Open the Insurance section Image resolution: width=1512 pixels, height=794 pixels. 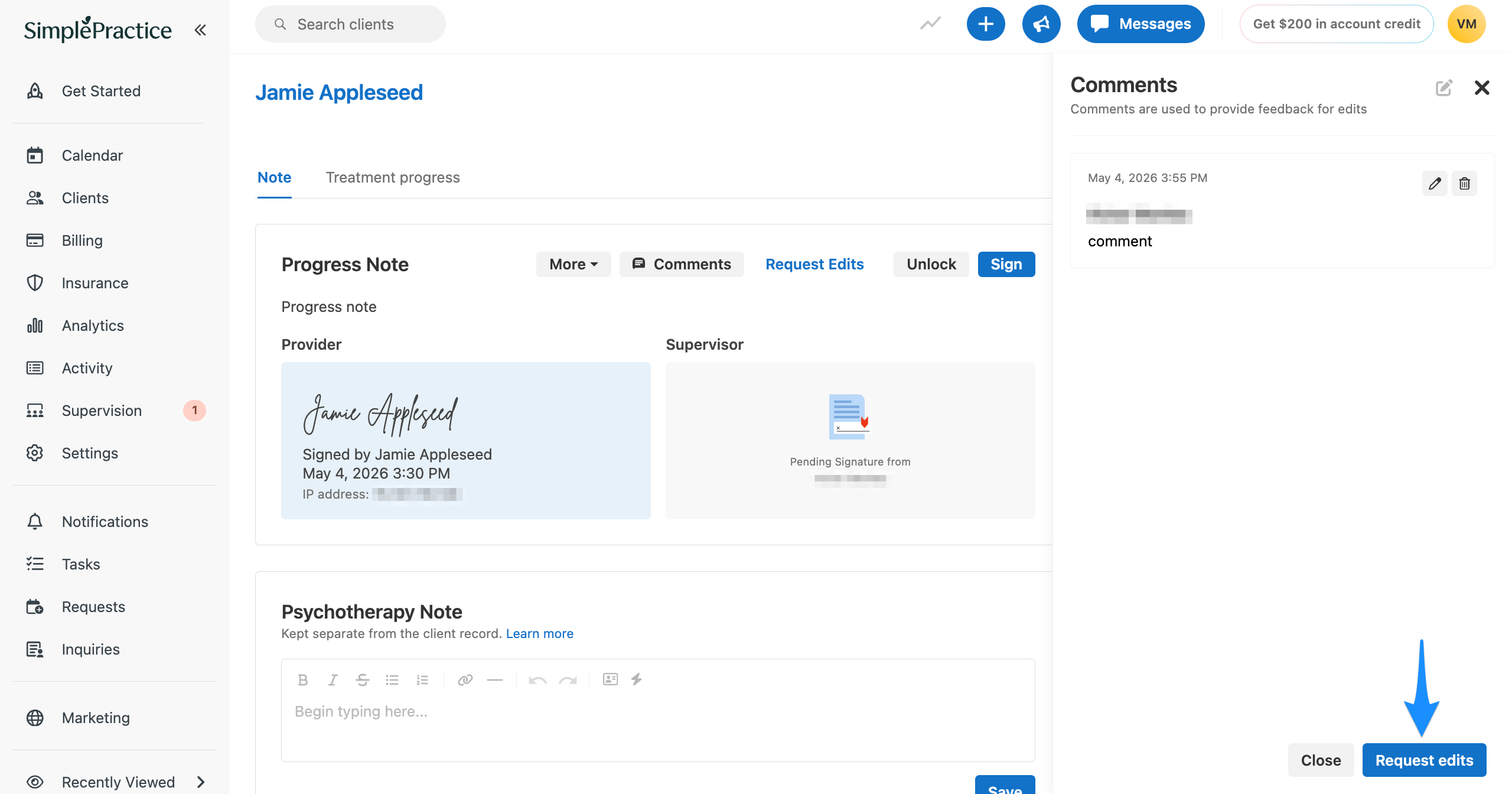point(95,283)
